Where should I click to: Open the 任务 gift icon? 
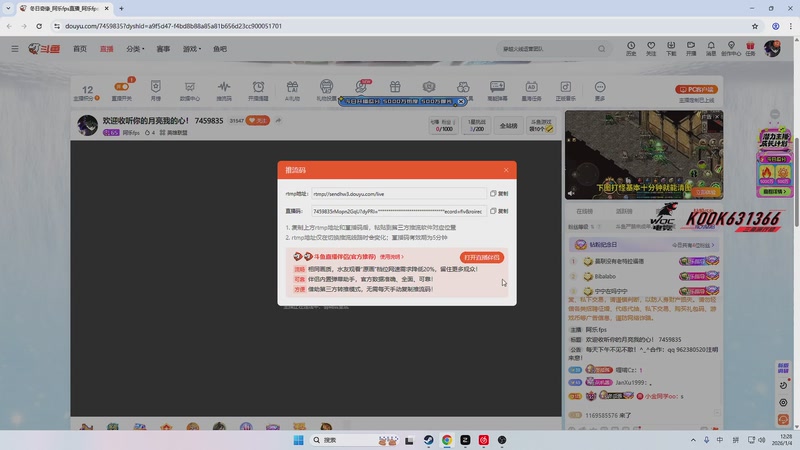(750, 48)
